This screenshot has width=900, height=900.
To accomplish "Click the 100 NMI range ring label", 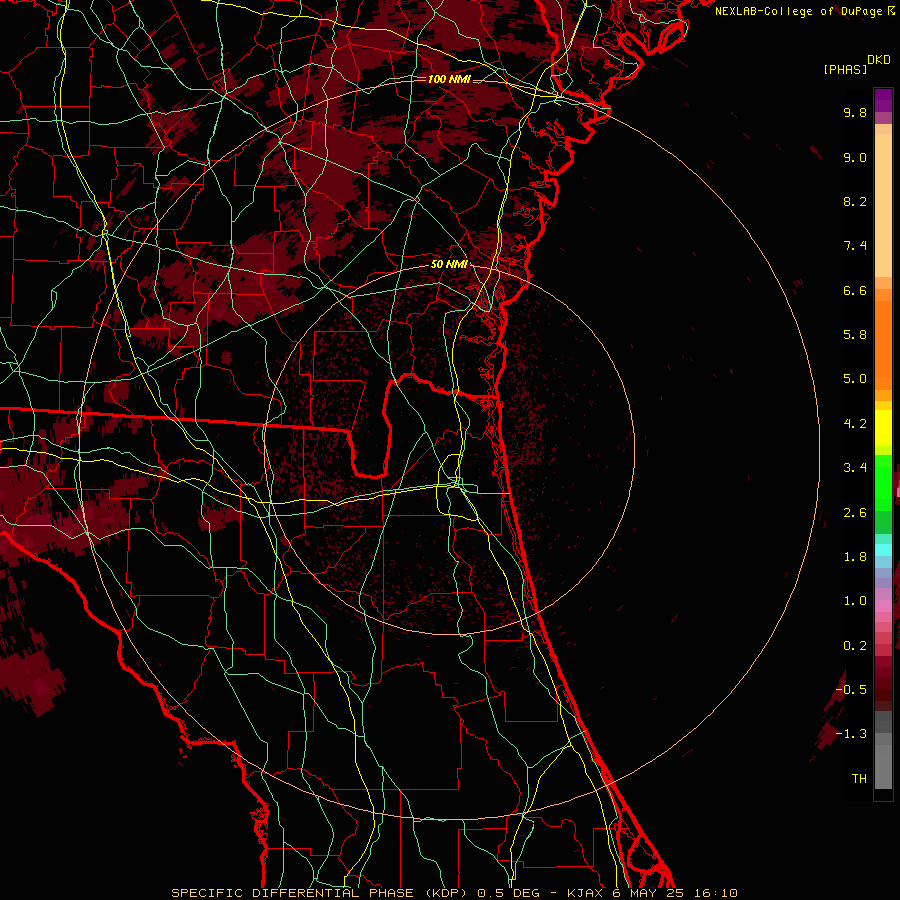I will point(449,79).
